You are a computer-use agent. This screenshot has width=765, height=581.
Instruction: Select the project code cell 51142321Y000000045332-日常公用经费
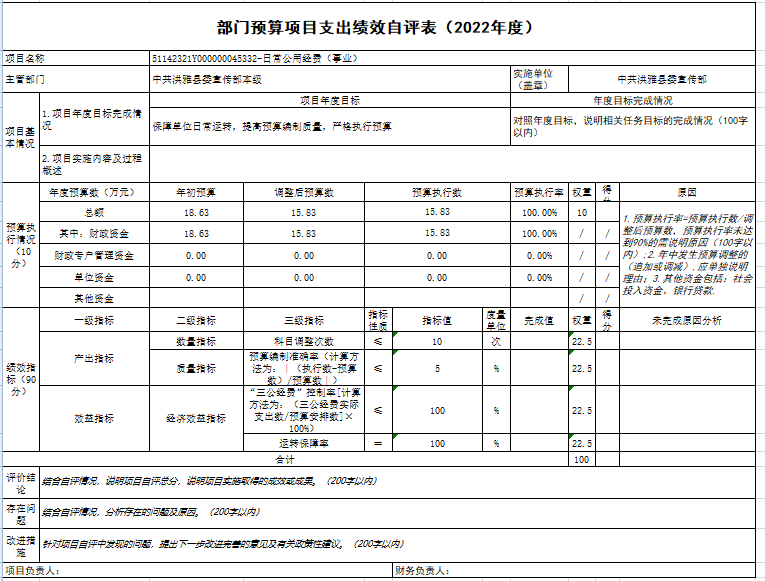452,58
